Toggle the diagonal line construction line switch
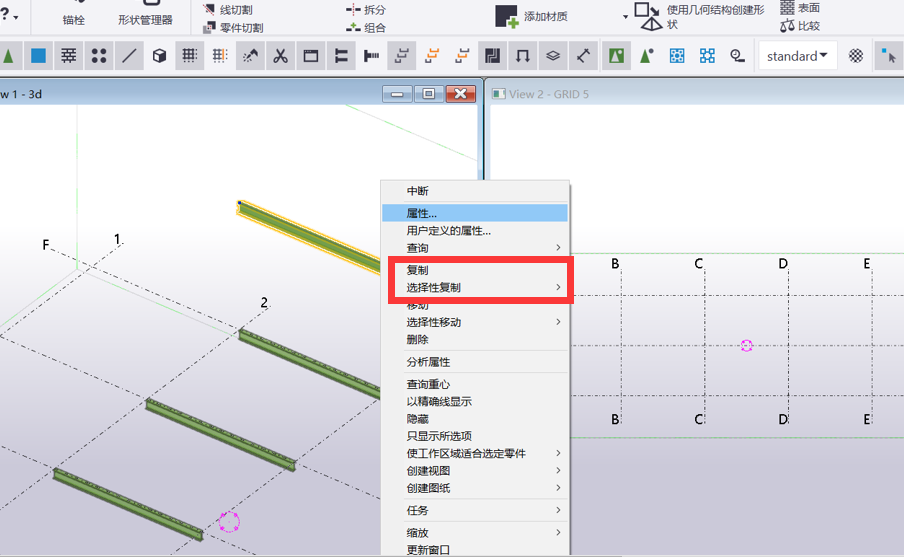 pyautogui.click(x=129, y=56)
